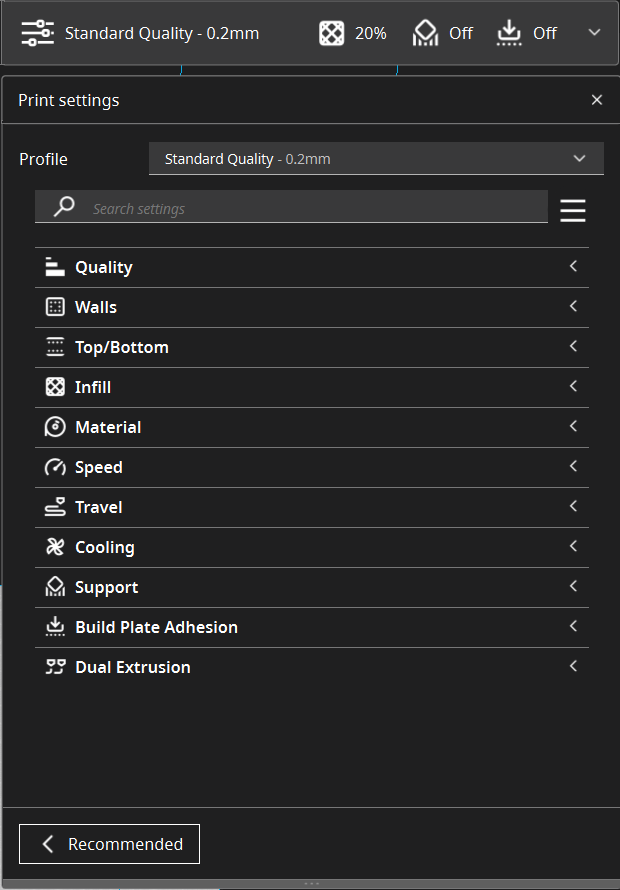
Task: Click the adhesion Off indicator in header
Action: coord(526,33)
